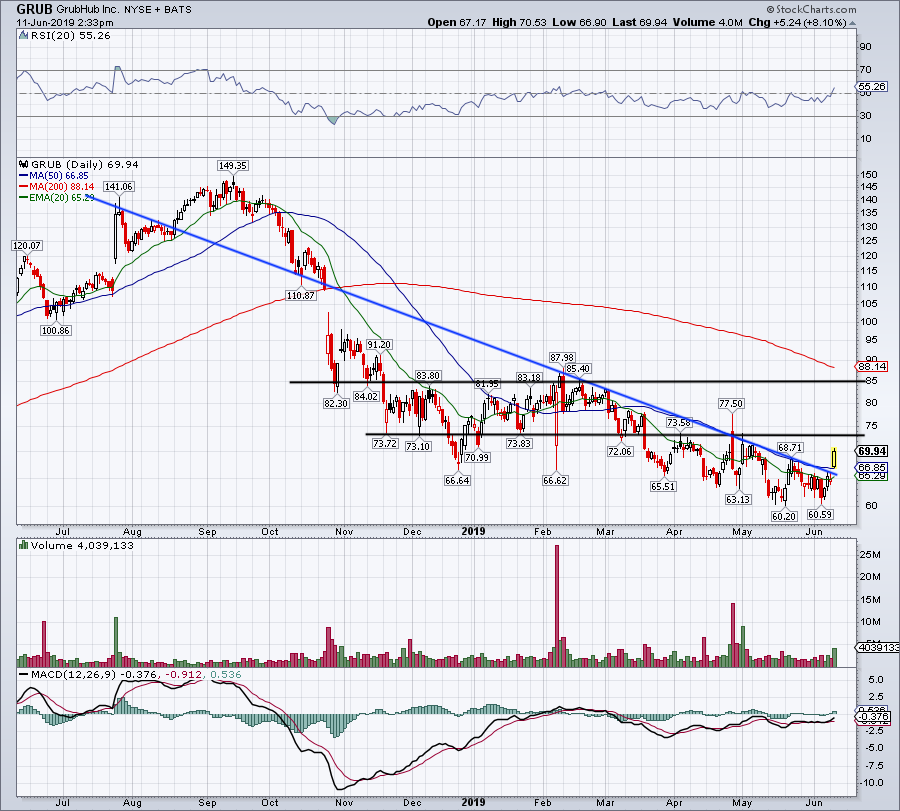This screenshot has height=811, width=900.
Task: Click the 85.40 price label
Action: pyautogui.click(x=578, y=368)
